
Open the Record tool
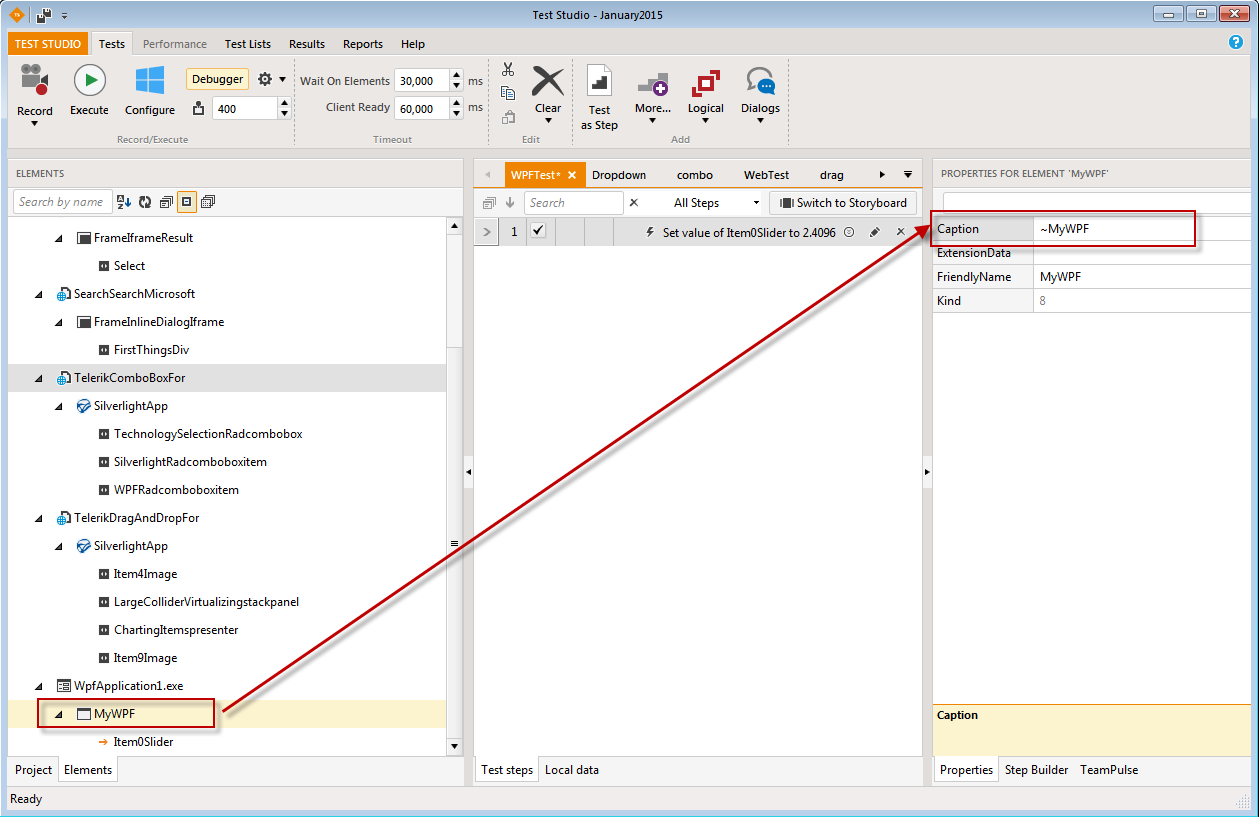(x=35, y=94)
